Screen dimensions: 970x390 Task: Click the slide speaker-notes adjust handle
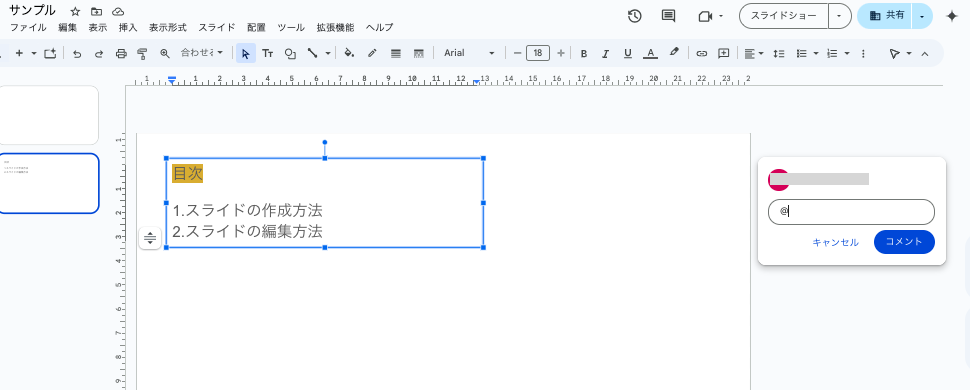coord(150,238)
